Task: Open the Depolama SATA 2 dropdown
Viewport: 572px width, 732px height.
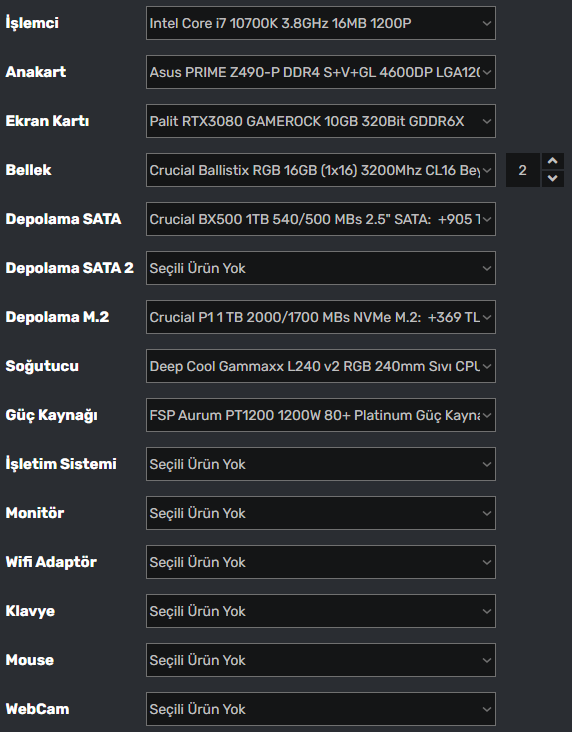Action: coord(321,268)
